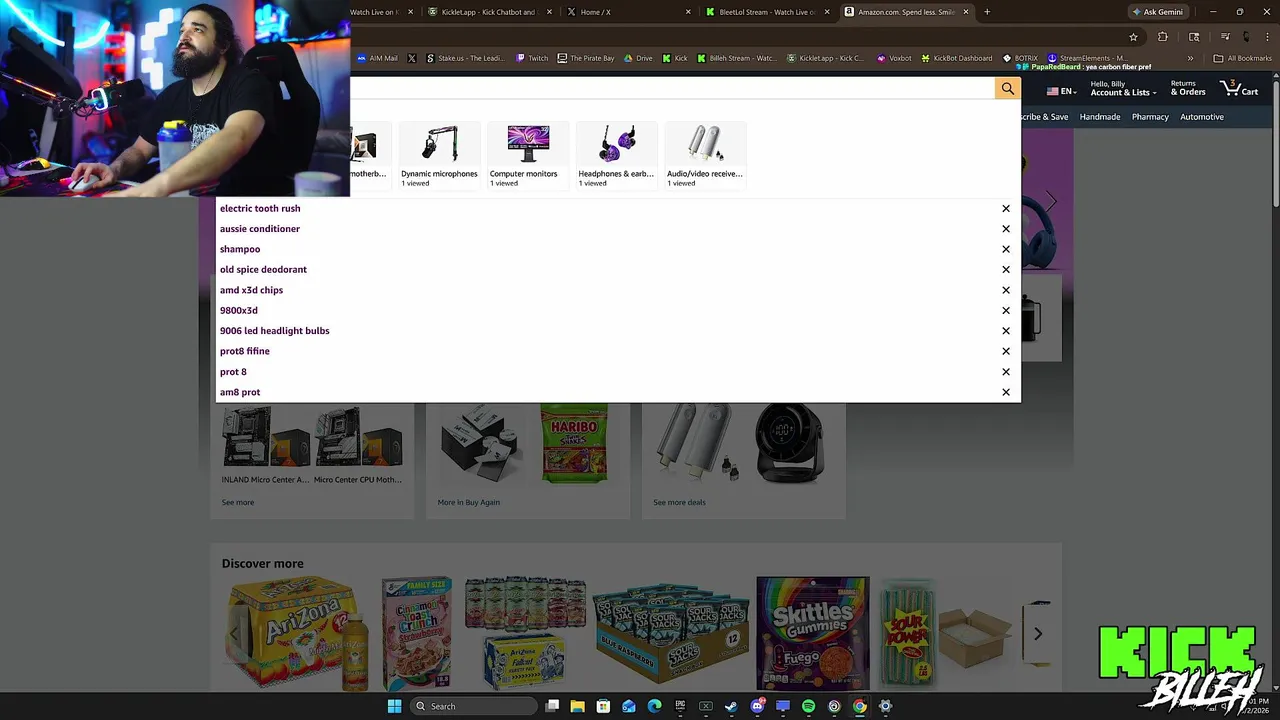Open Audio/video receivers viewed category
Viewport: 1280px width, 720px height.
click(x=705, y=156)
